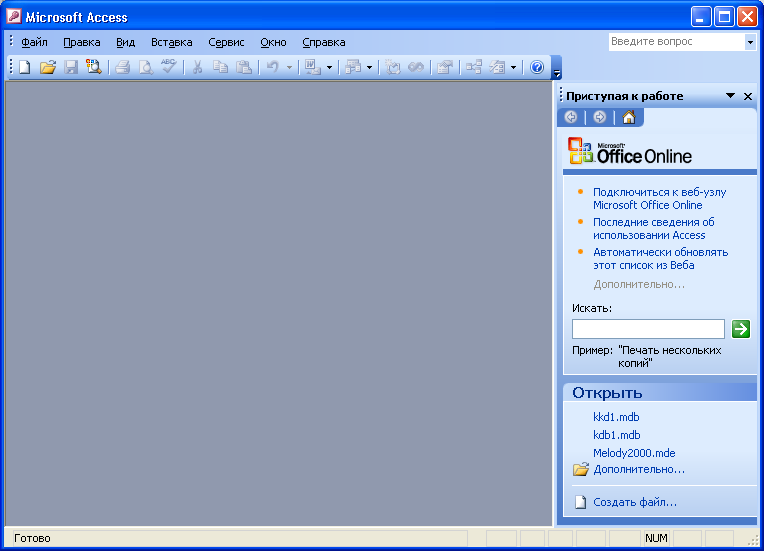
Task: Close the Приступая к работе task pane
Action: [748, 96]
